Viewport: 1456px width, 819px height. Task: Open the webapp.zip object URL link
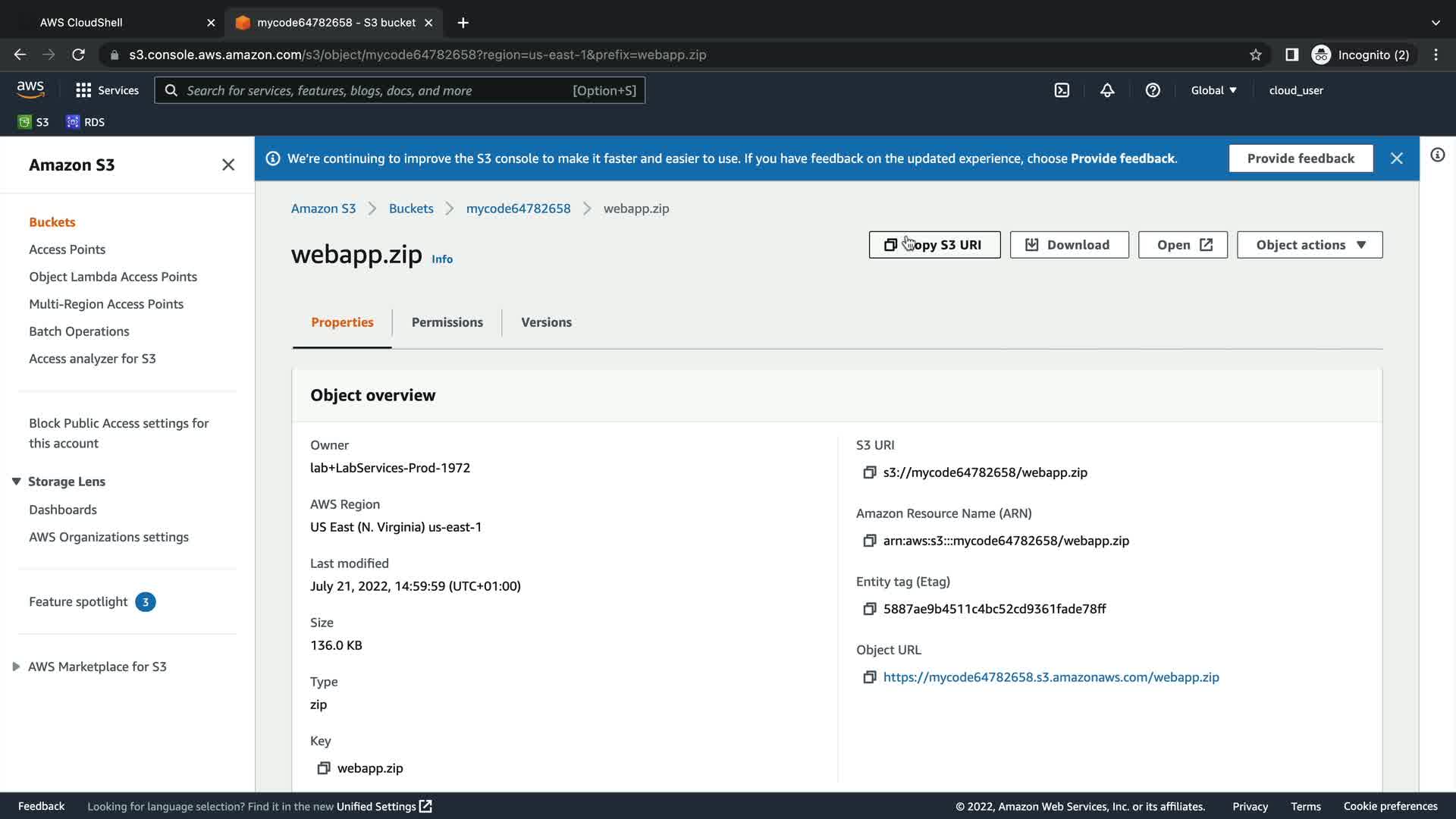pos(1050,677)
